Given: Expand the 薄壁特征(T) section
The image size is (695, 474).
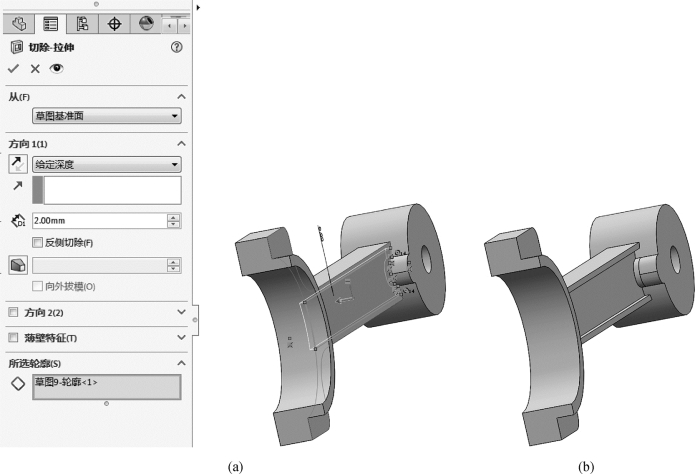Looking at the screenshot, I should coord(181,337).
